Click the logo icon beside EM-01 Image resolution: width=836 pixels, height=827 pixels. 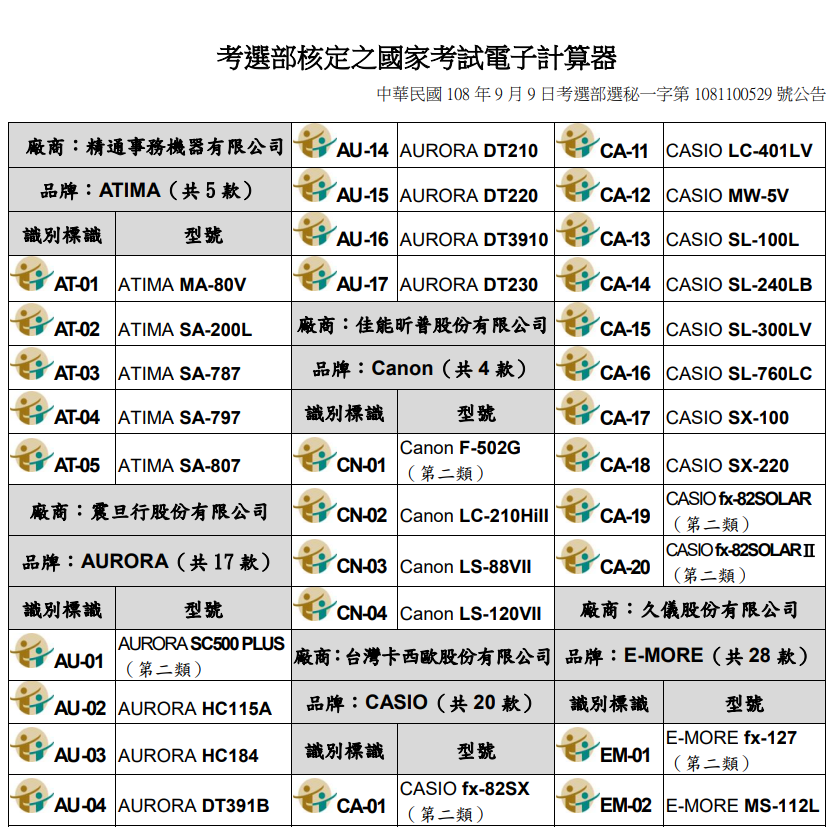(578, 745)
